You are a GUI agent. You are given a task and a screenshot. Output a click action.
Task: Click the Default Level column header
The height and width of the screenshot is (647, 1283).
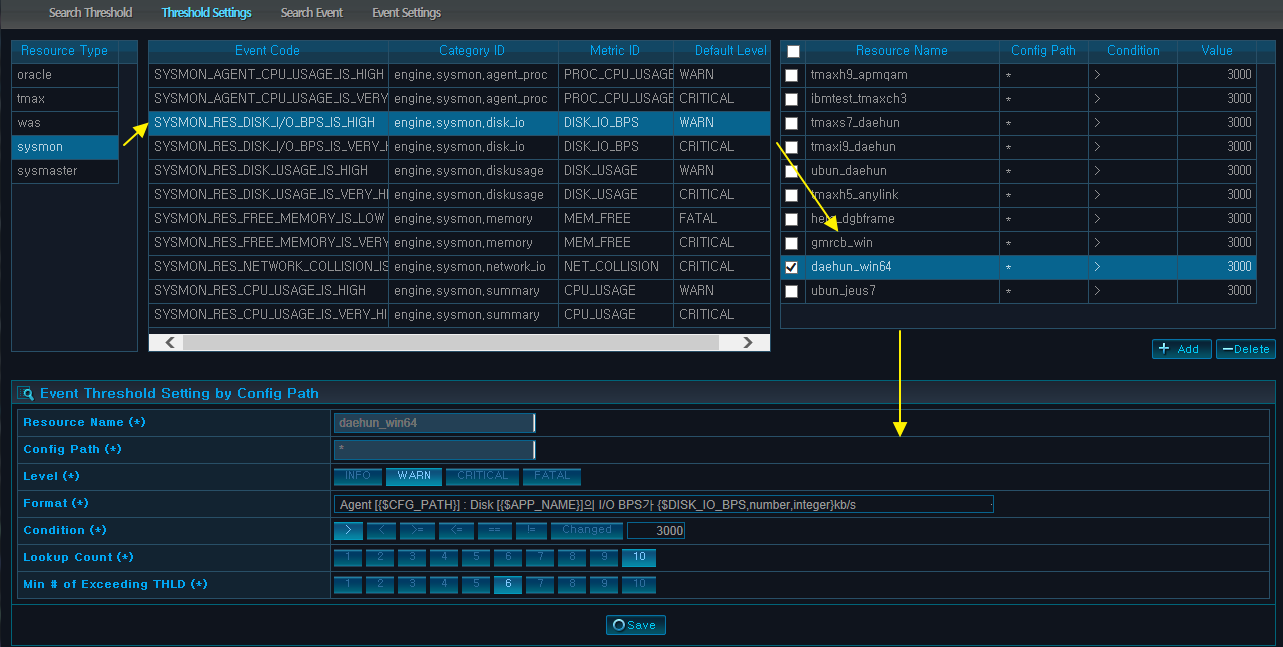tap(722, 51)
